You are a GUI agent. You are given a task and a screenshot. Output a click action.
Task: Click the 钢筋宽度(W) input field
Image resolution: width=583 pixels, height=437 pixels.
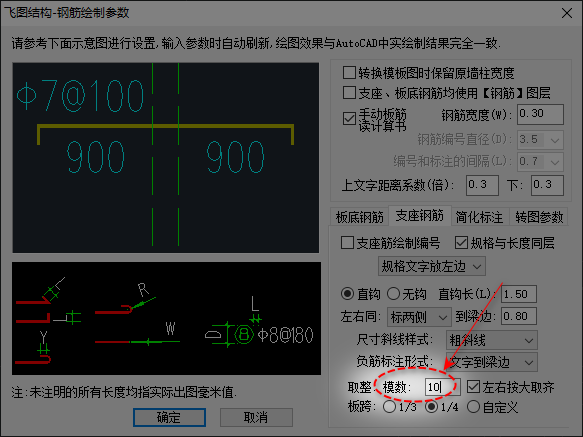point(540,115)
